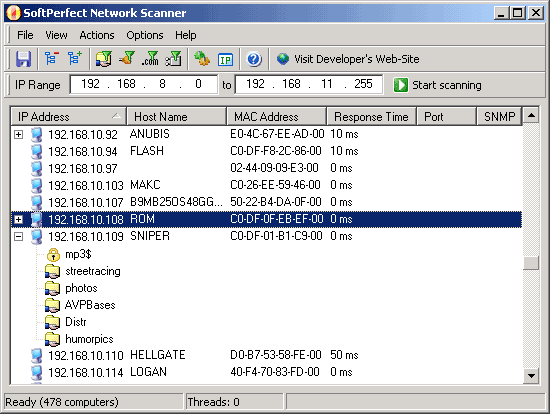Viewport: 550px width, 414px height.
Task: Sort by Host Name column header
Action: tap(176, 116)
